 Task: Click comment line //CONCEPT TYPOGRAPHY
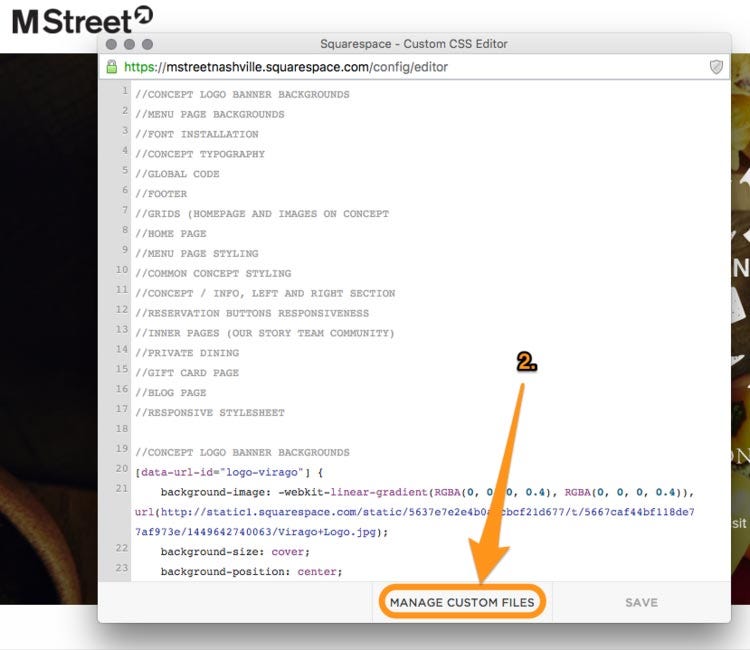(x=199, y=154)
